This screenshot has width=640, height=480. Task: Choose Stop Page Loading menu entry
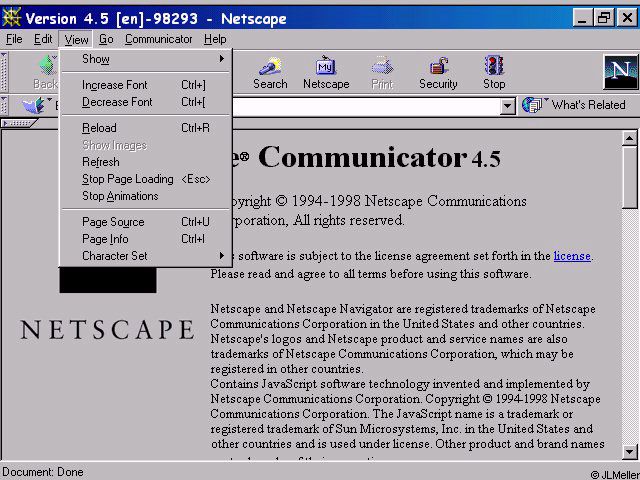click(146, 179)
